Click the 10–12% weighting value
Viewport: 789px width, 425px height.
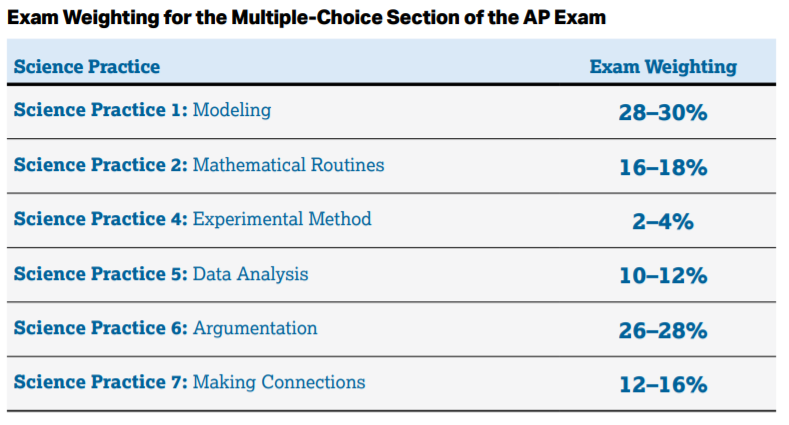pos(663,276)
